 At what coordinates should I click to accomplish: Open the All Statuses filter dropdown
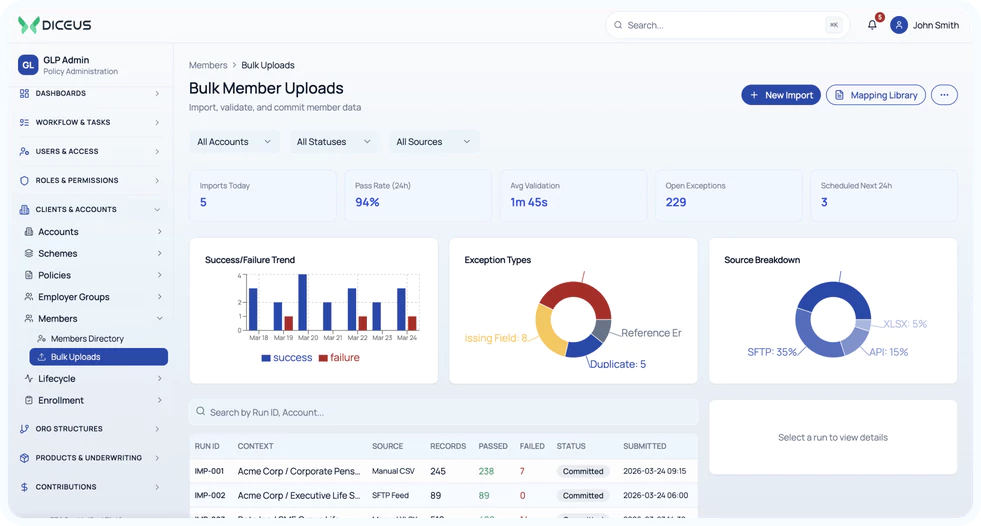(x=333, y=142)
